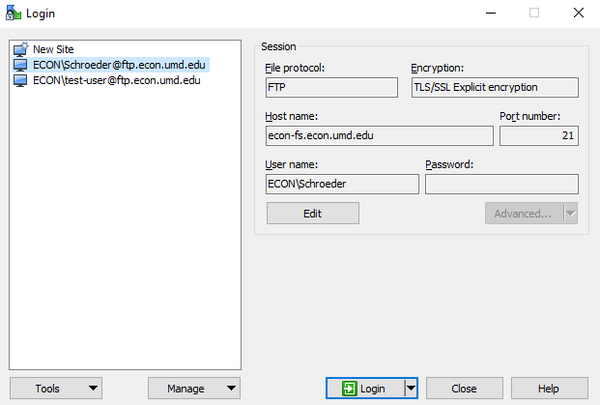Click the ECON\Schroeder site monitor icon
Viewport: 600px width, 405px height.
coord(20,65)
